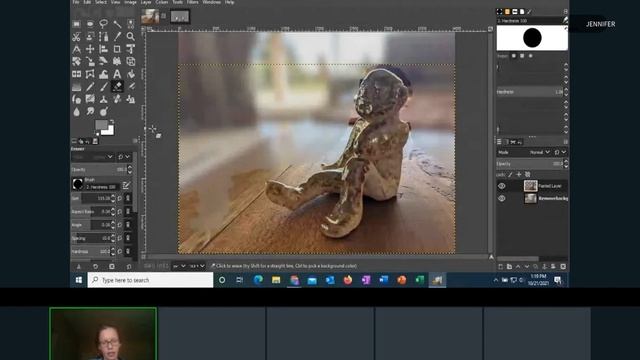Toggle lock alpha channel icon in Layers
This screenshot has width=640, height=360.
pyautogui.click(x=527, y=175)
